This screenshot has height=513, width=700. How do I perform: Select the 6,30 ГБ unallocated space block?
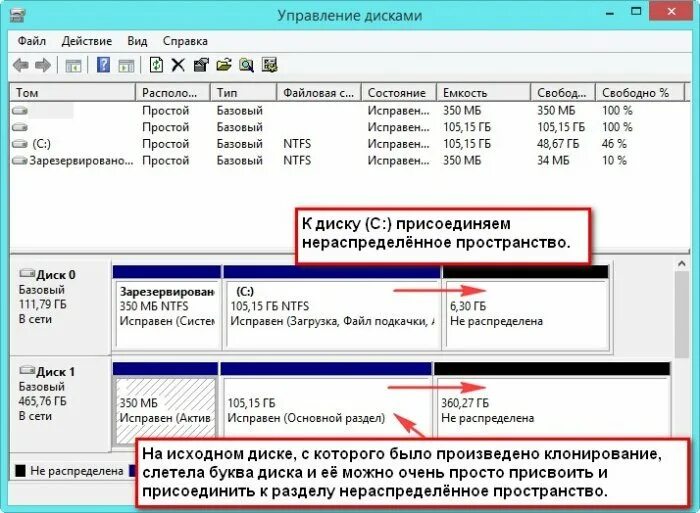pos(526,307)
